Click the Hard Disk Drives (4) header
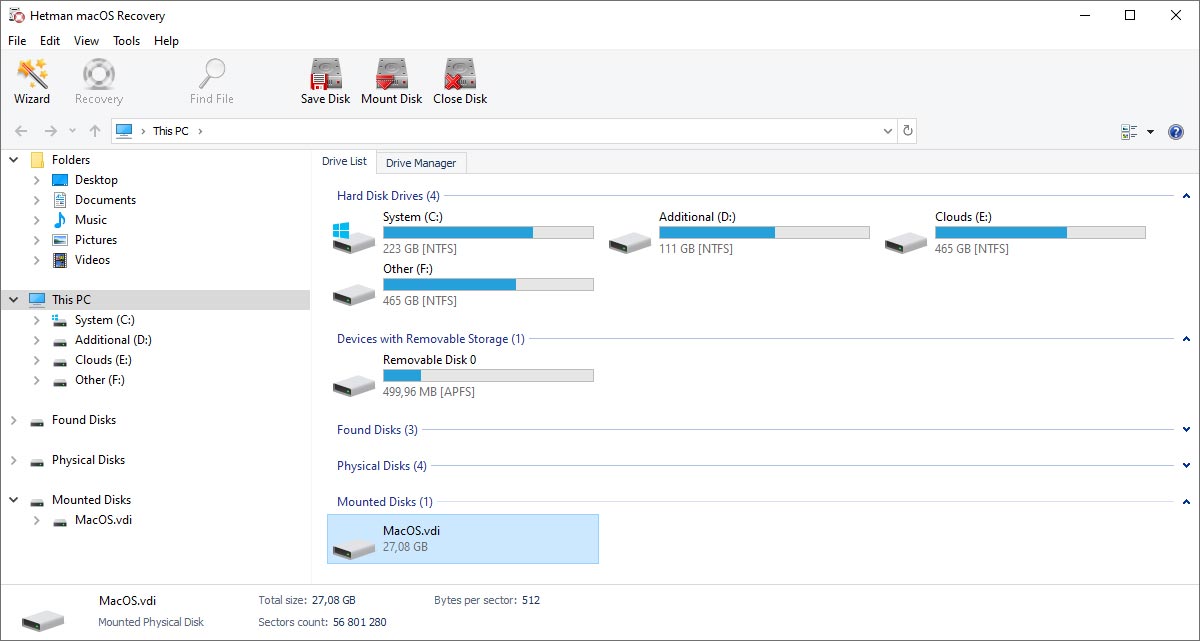The height and width of the screenshot is (641, 1200). pos(388,196)
